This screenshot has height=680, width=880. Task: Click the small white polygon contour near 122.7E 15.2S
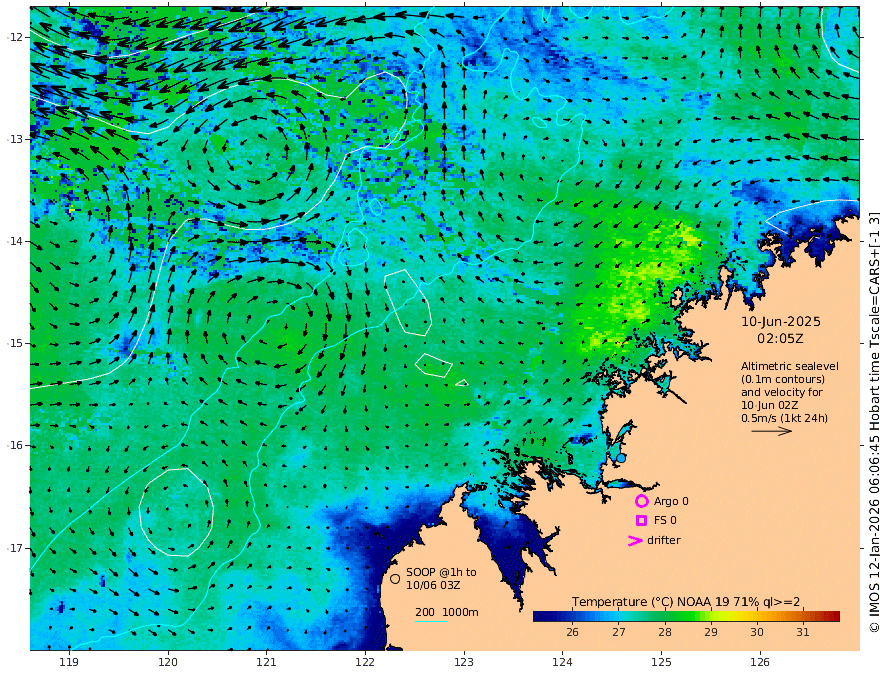pos(434,365)
